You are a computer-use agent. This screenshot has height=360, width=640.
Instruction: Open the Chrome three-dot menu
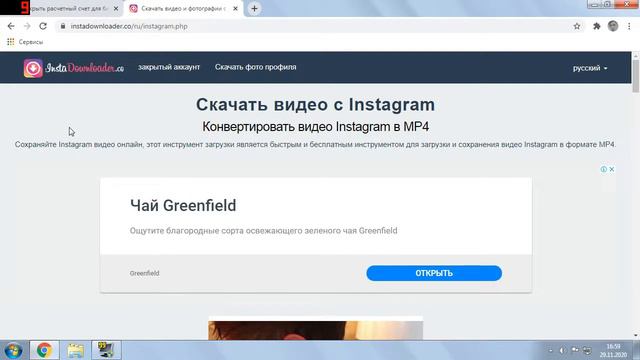tap(629, 26)
